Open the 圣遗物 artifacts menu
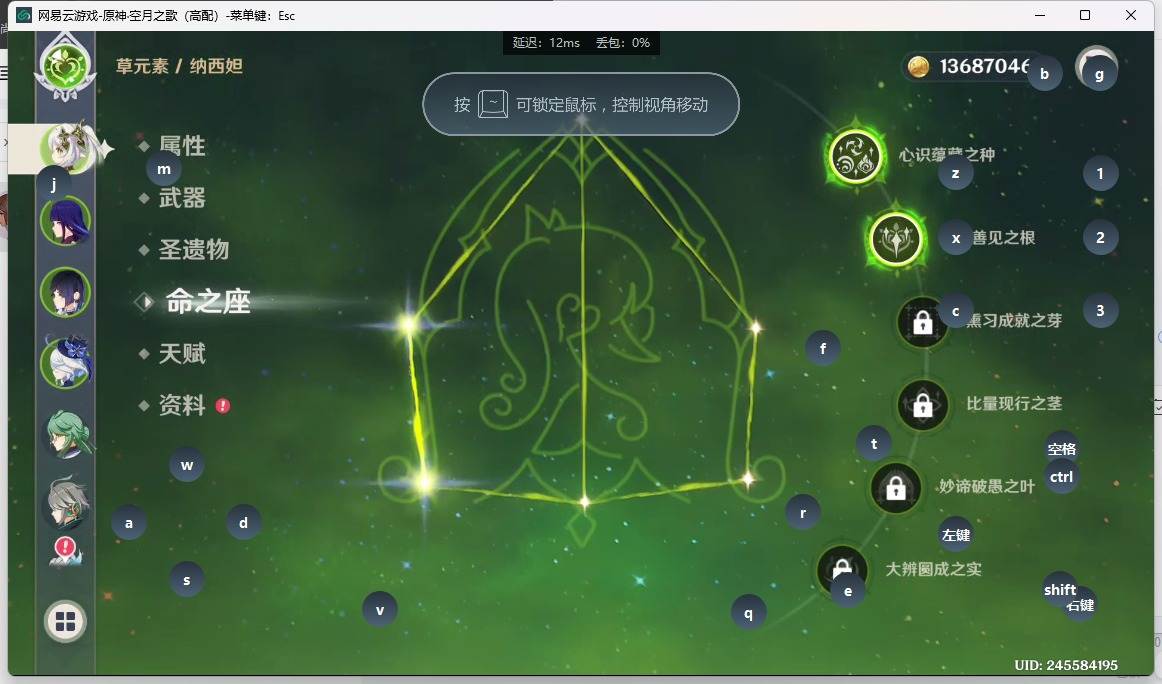The height and width of the screenshot is (684, 1162). [194, 250]
